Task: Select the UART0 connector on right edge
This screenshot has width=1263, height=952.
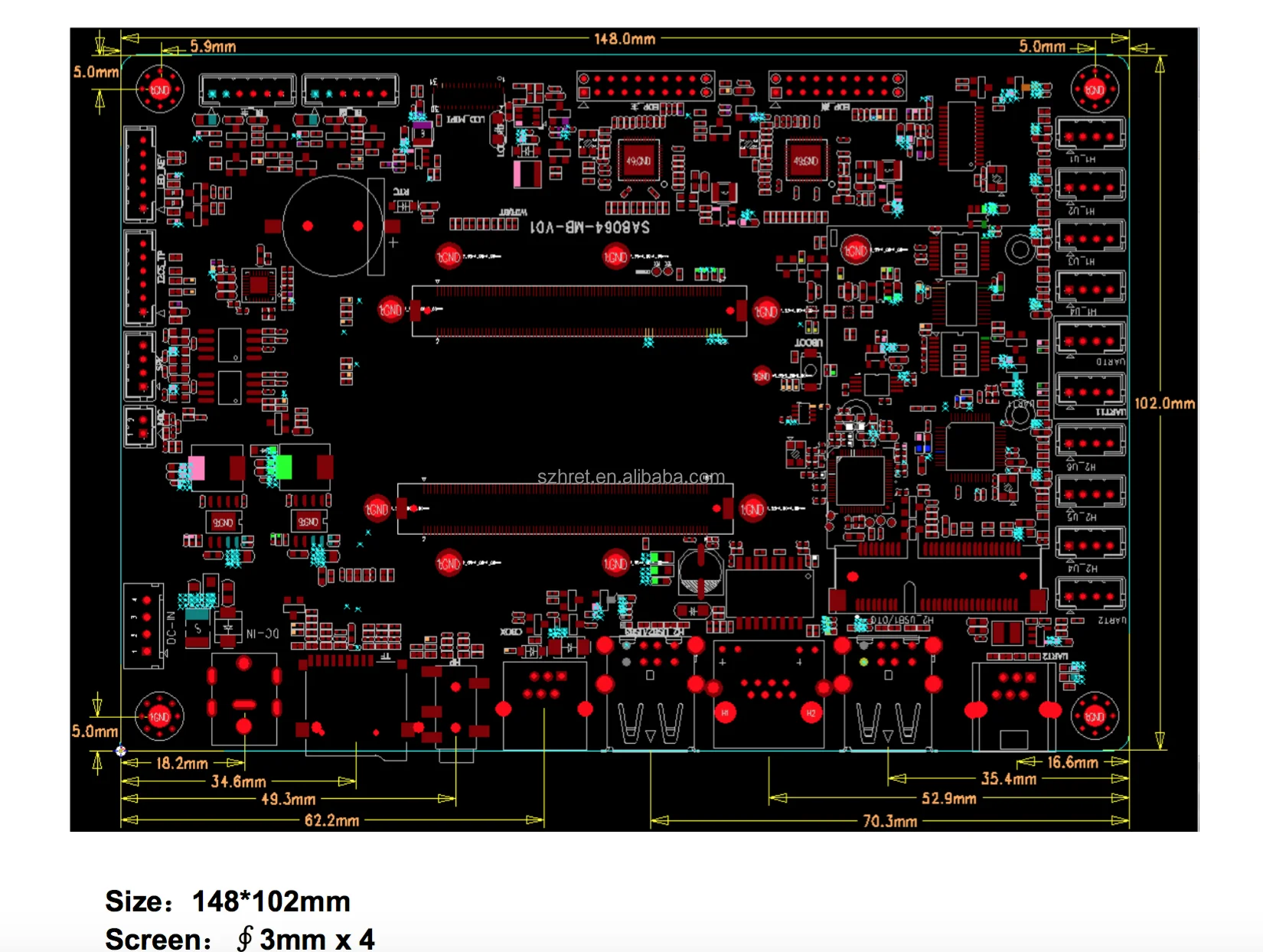Action: [x=1090, y=340]
